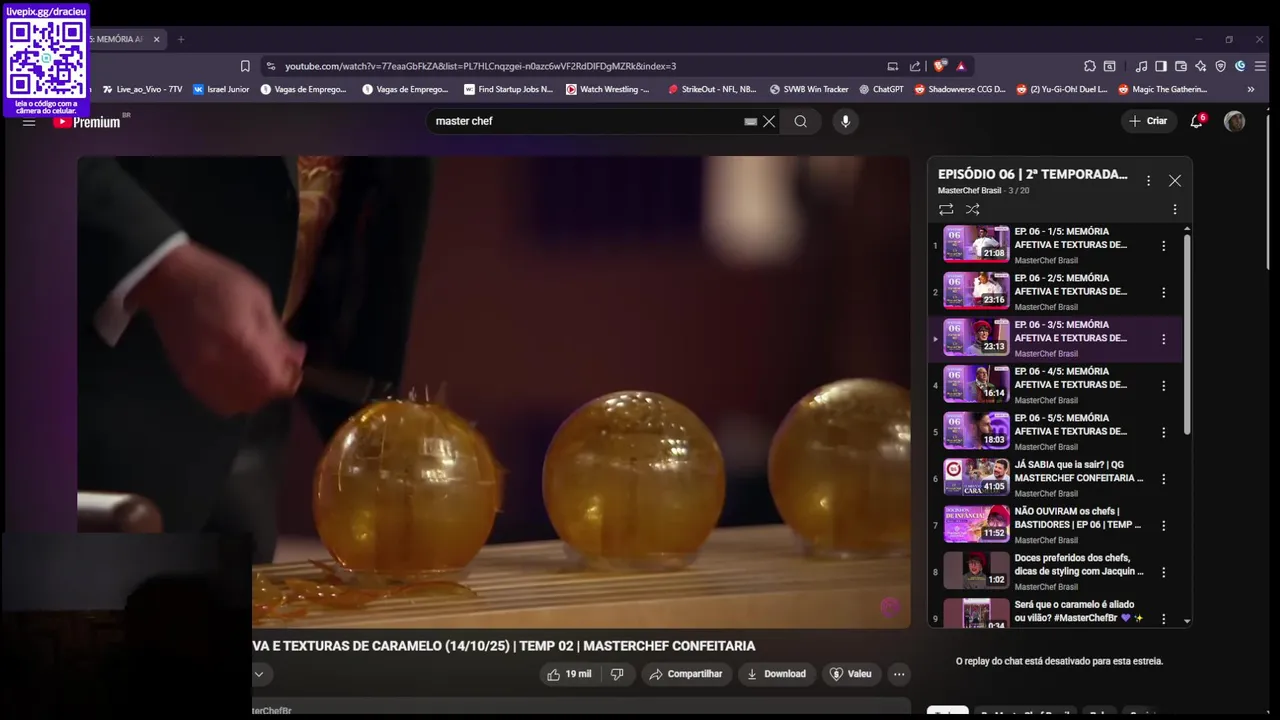This screenshot has width=1280, height=720.
Task: Open the notifications bell
Action: click(1196, 121)
